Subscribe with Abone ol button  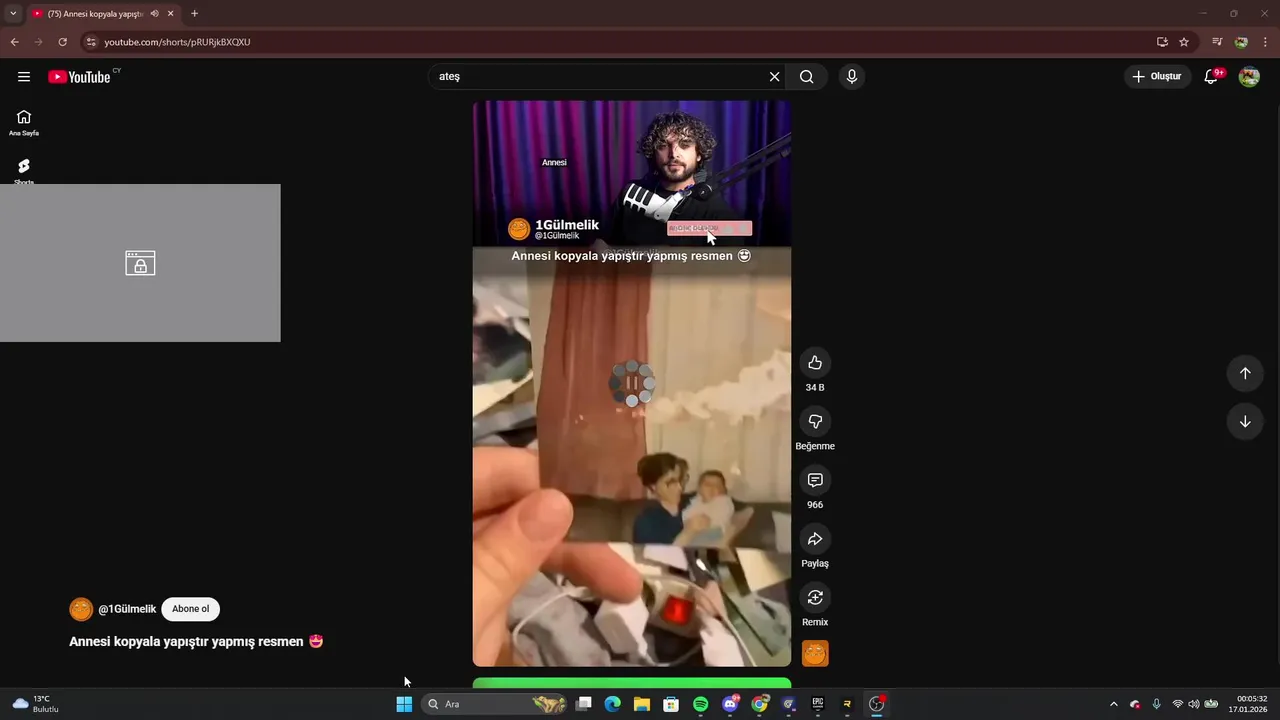(x=191, y=609)
